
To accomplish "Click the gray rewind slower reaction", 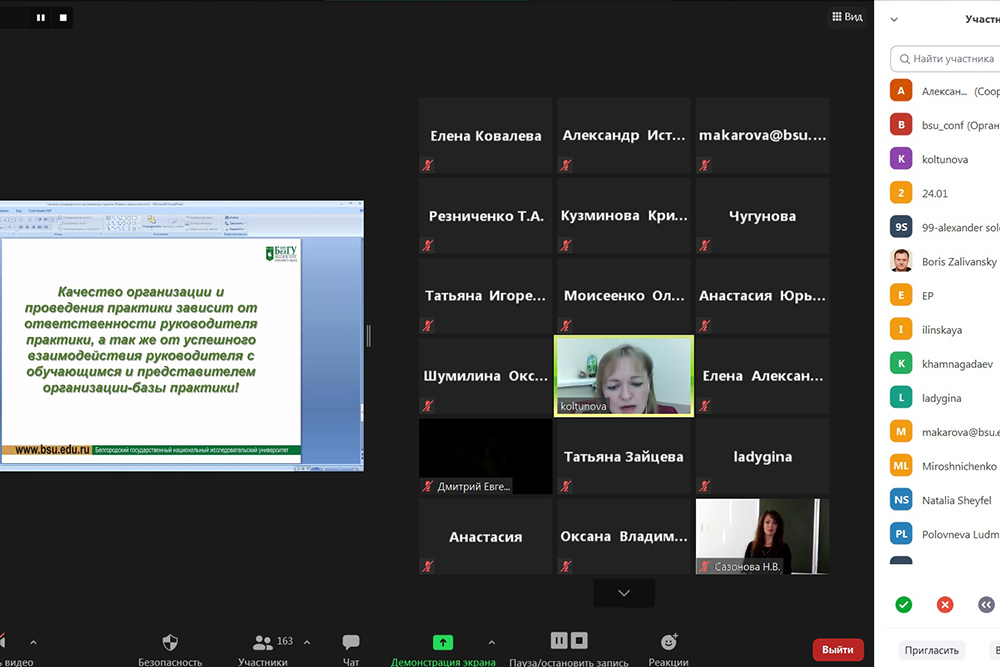I will pos(986,605).
